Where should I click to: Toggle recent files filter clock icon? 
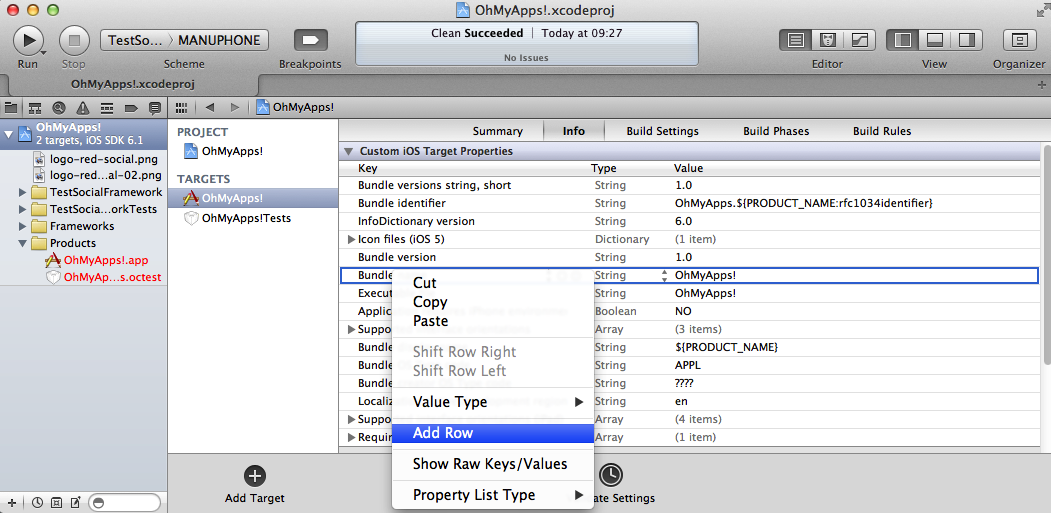(38, 502)
